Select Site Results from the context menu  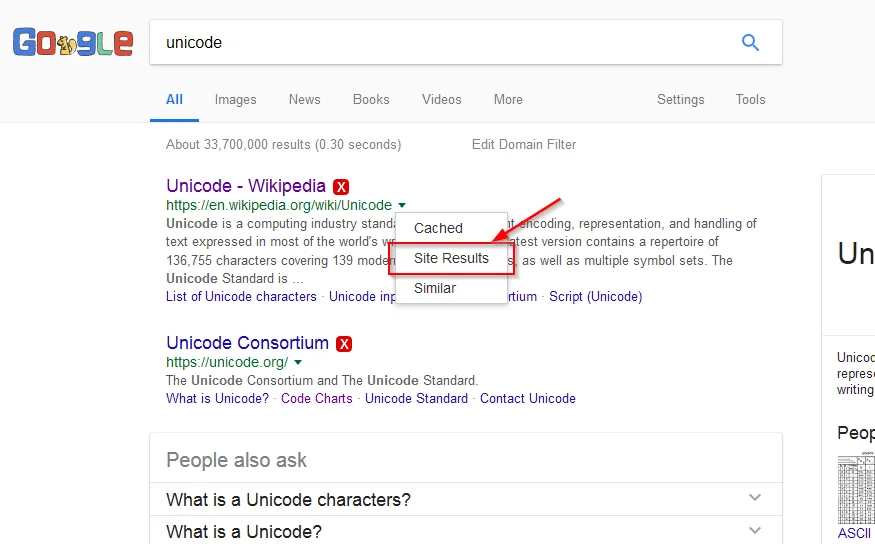click(x=451, y=258)
